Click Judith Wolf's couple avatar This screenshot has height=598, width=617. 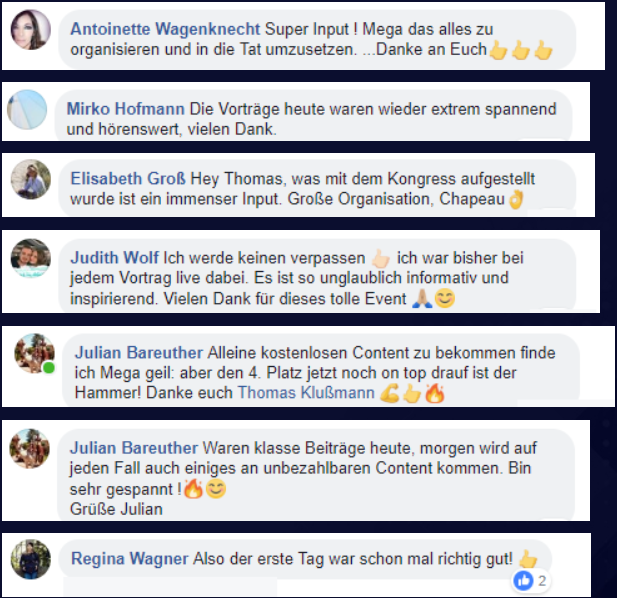[31, 258]
